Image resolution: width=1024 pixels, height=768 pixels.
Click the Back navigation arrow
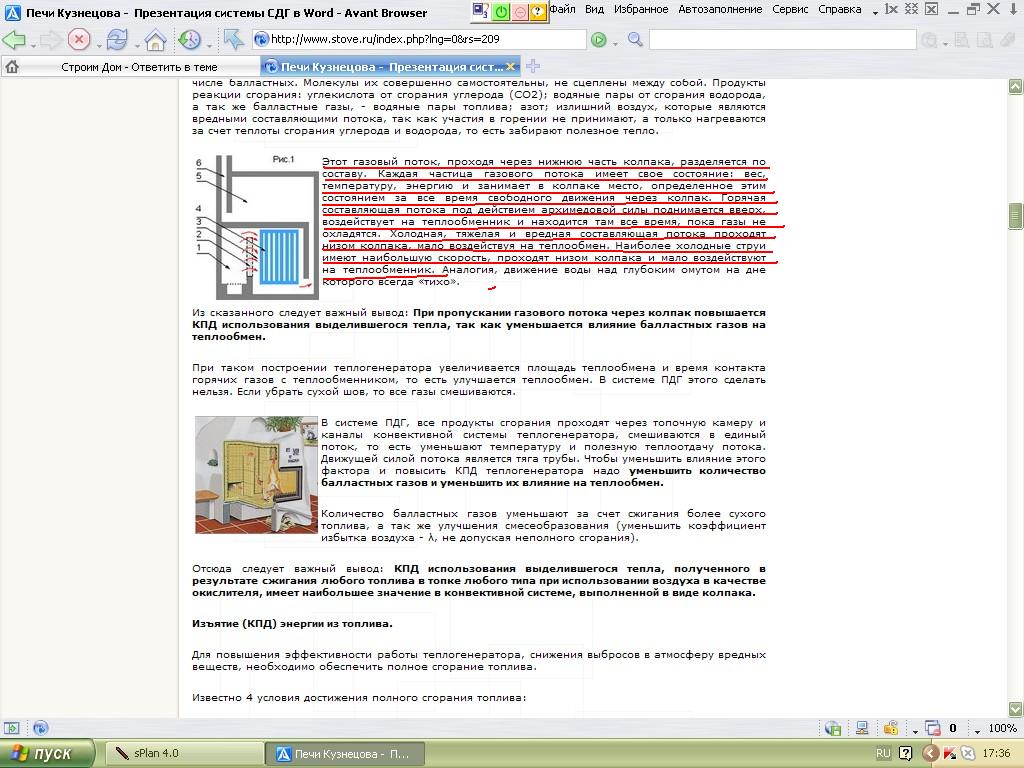coord(14,40)
